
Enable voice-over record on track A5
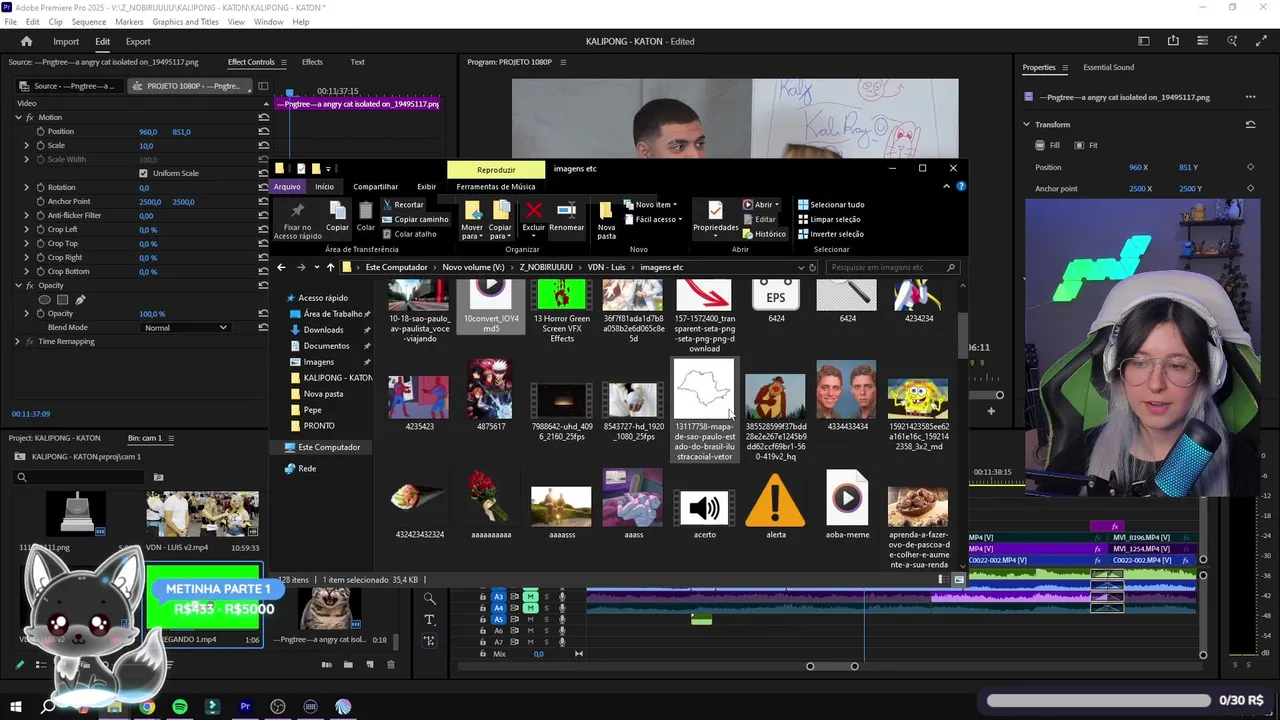click(562, 619)
